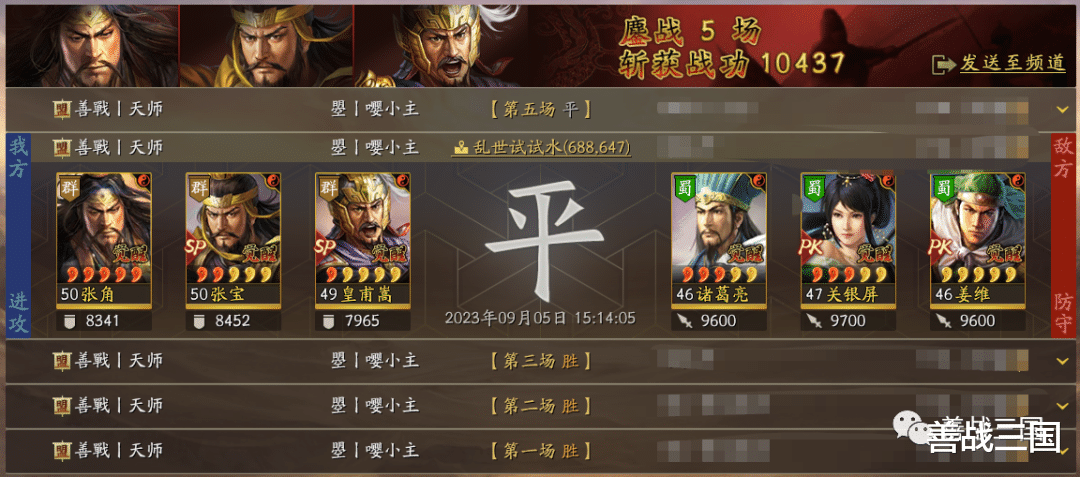
Task: Click the 敌方 防守 red side tab
Action: [1063, 236]
